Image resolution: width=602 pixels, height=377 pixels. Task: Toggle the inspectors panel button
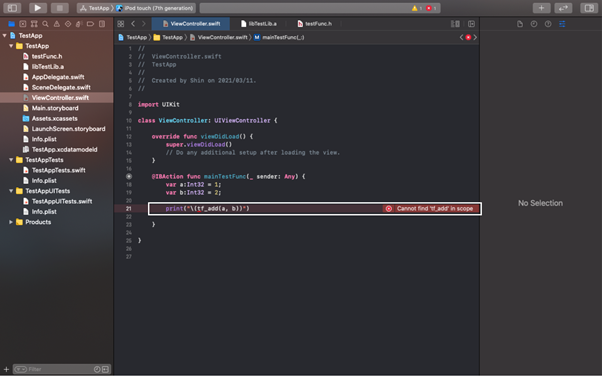coord(589,8)
